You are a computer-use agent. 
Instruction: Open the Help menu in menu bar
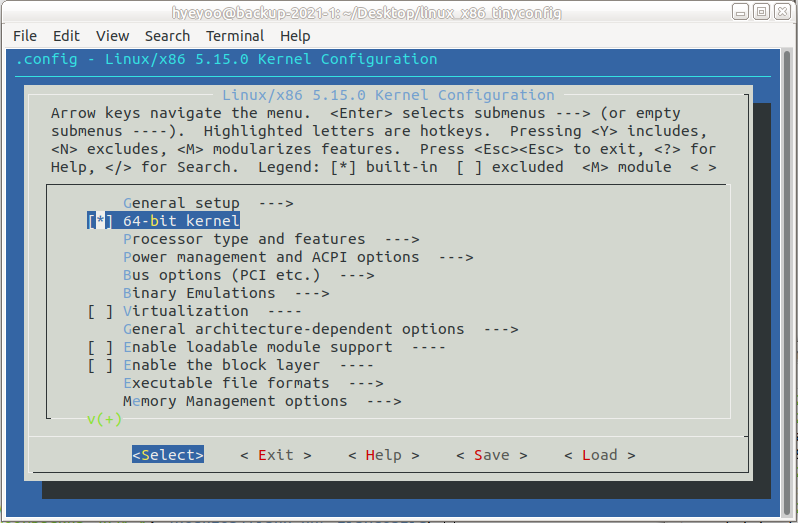295,36
